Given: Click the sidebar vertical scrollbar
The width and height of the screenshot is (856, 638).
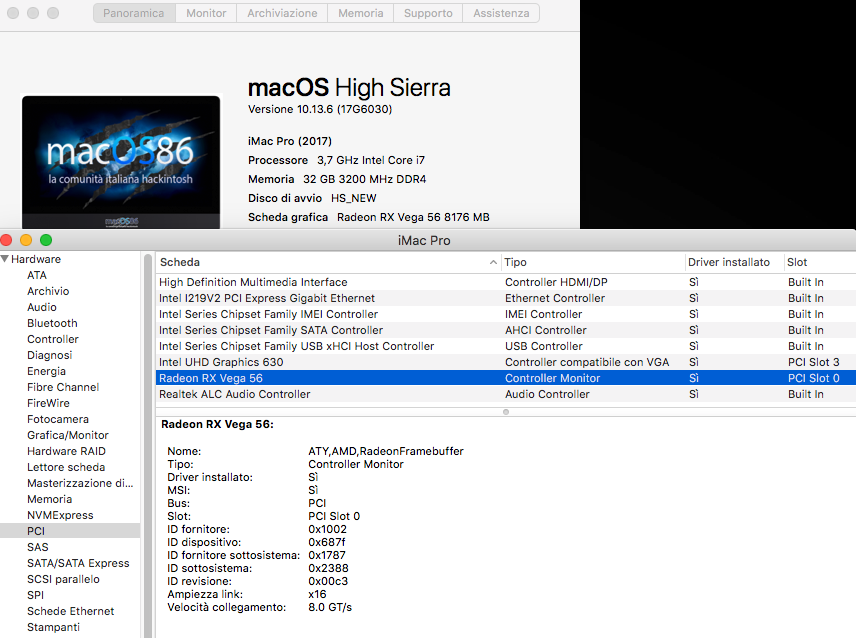Looking at the screenshot, I should click(147, 445).
